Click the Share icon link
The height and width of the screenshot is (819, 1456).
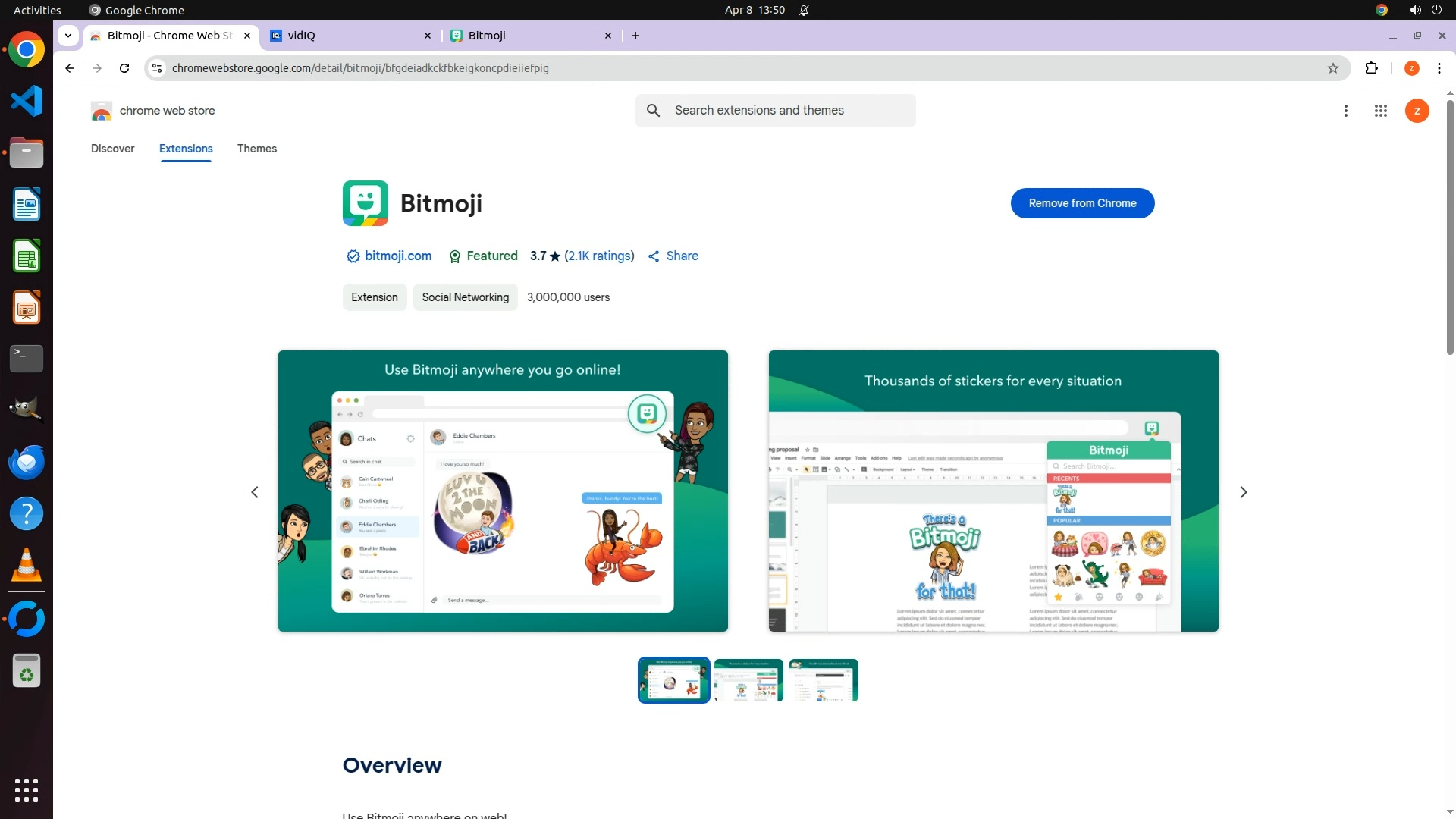coord(673,256)
